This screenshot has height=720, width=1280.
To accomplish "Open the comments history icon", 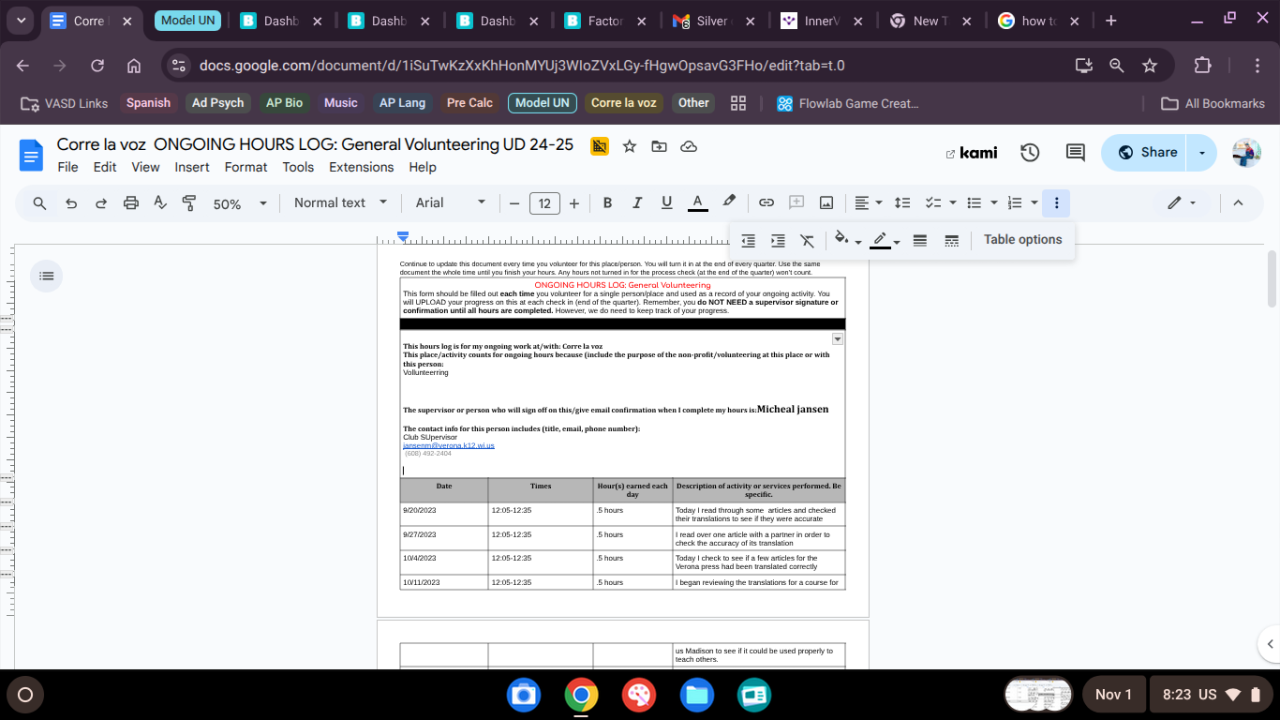I will (1075, 152).
